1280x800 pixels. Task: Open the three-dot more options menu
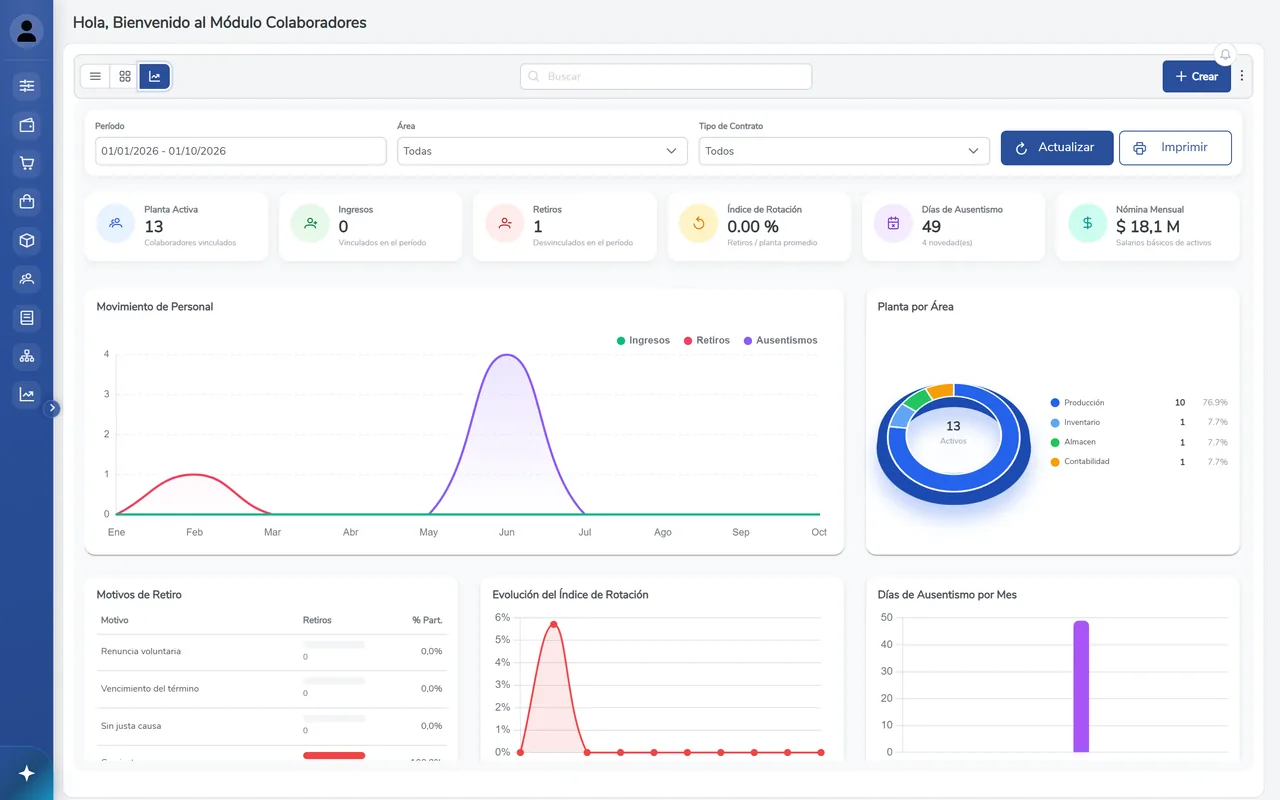pos(1242,76)
